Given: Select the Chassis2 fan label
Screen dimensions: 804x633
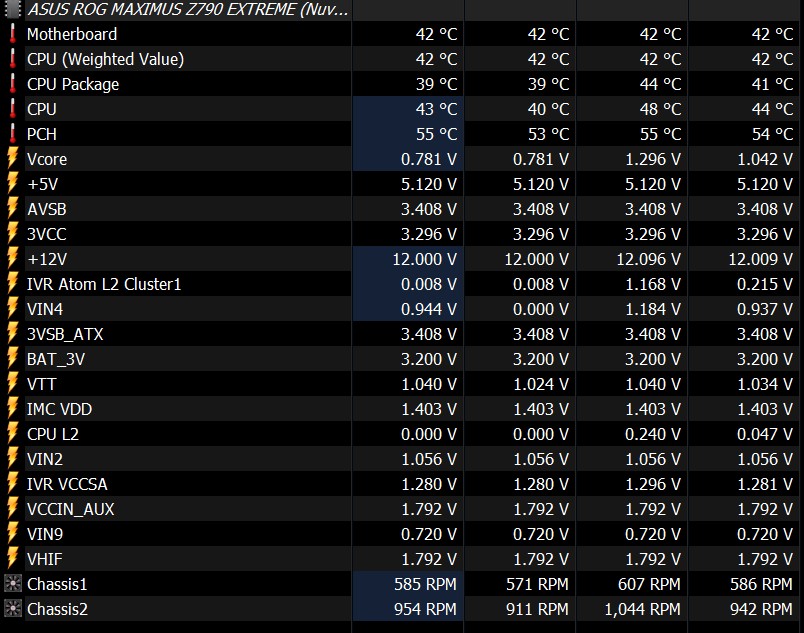Looking at the screenshot, I should (x=57, y=609).
